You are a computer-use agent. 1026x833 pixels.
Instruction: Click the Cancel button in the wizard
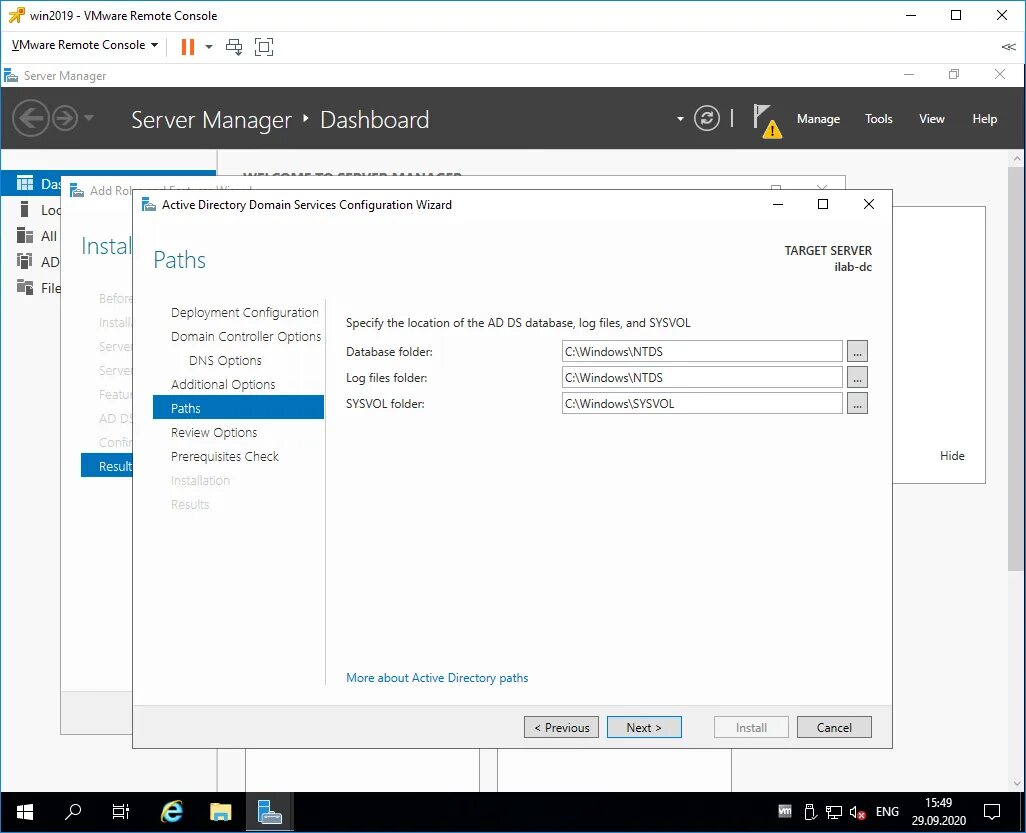[x=834, y=728]
